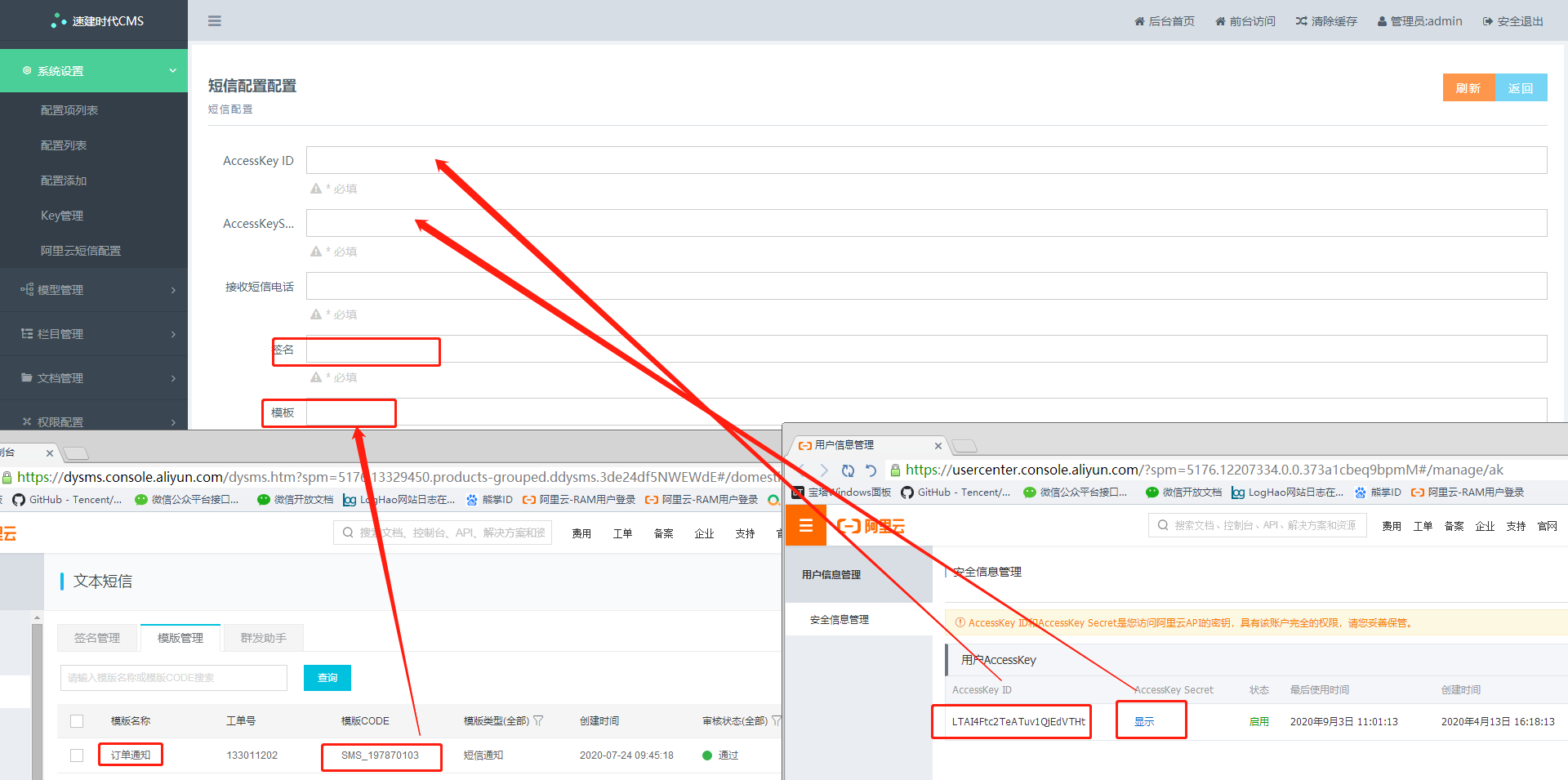Click the forward arrow in the usercenter browser window
This screenshot has height=780, width=1568.
[824, 470]
